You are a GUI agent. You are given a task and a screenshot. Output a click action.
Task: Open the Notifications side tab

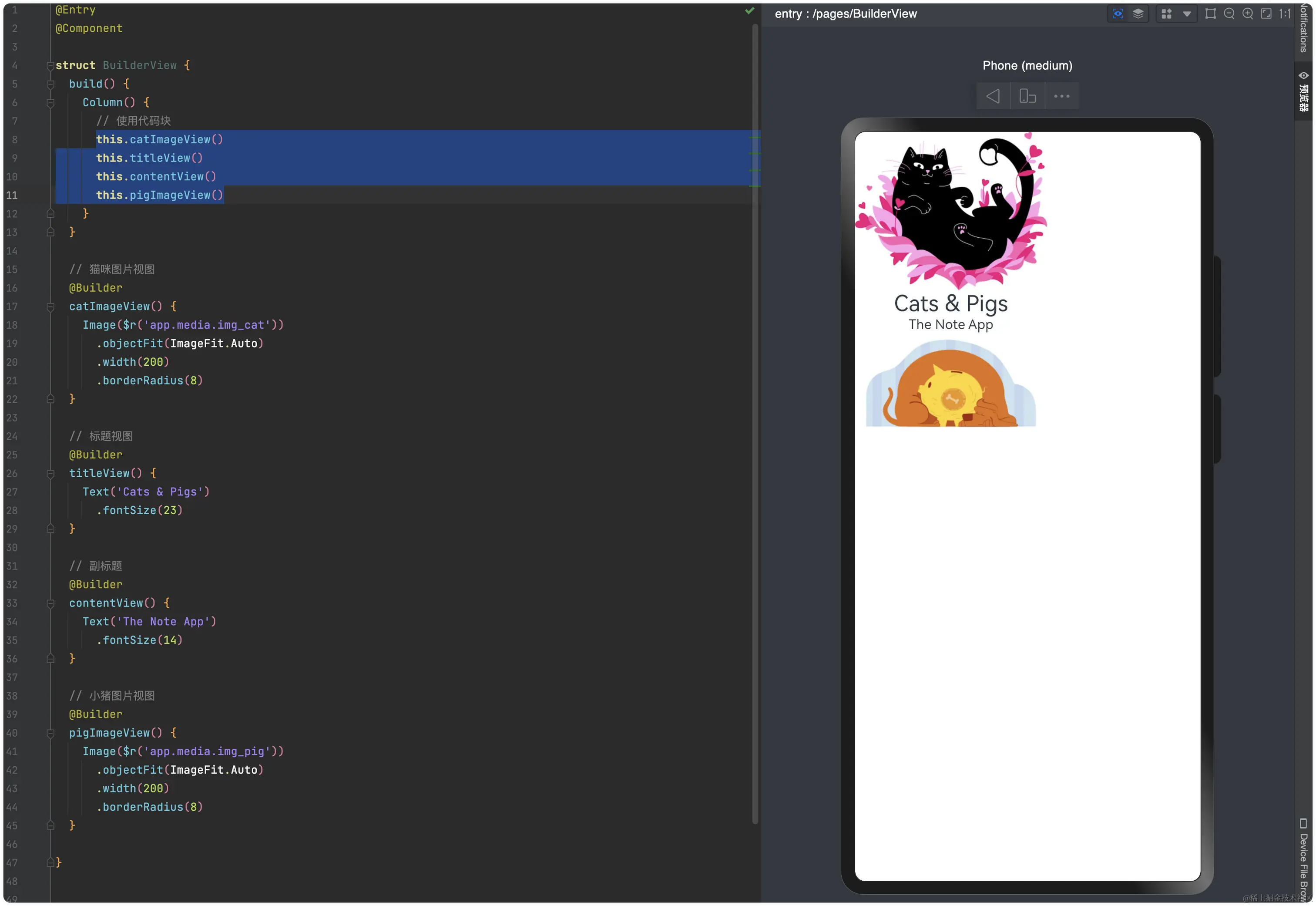(1304, 27)
